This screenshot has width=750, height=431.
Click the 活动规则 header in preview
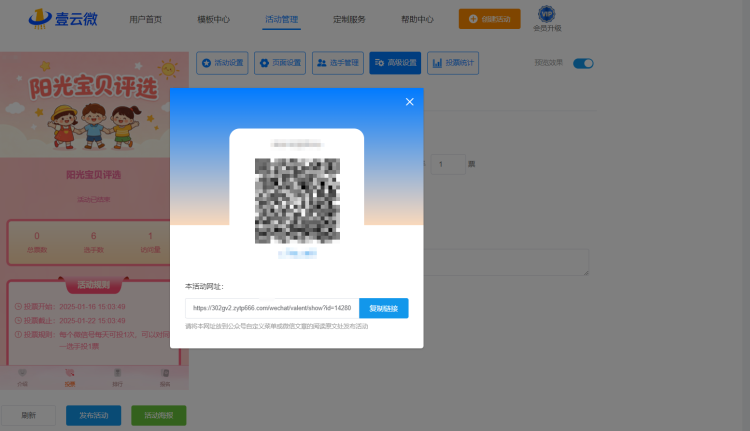click(x=93, y=285)
